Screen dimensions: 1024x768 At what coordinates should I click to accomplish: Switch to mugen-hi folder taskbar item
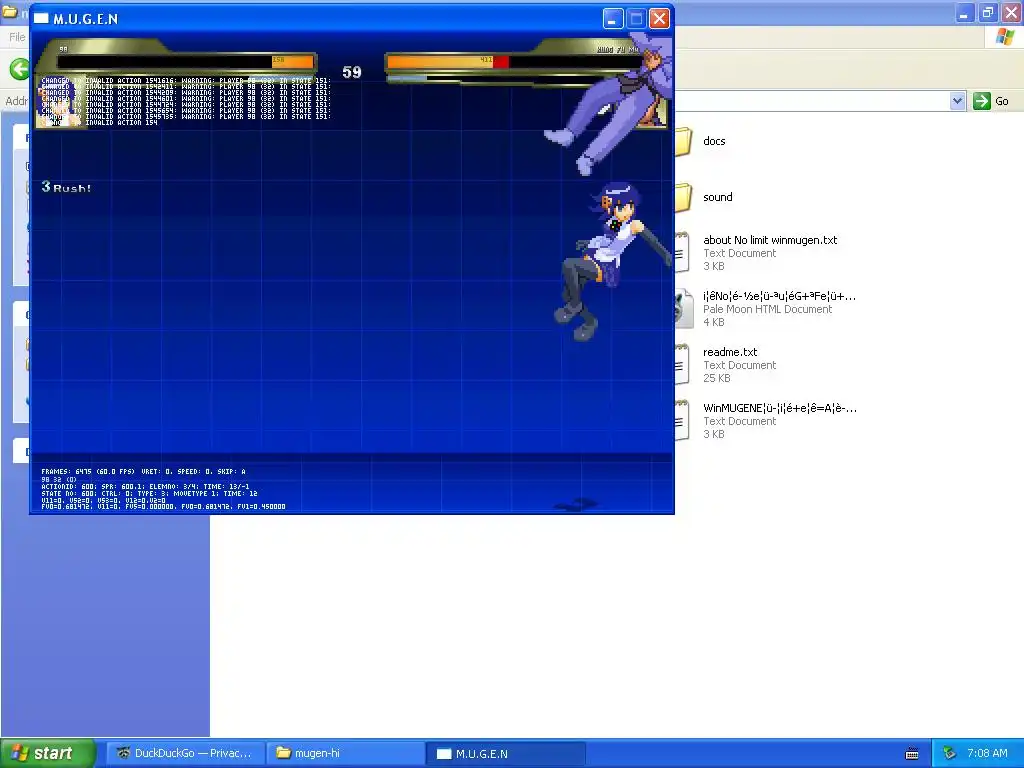[x=345, y=753]
